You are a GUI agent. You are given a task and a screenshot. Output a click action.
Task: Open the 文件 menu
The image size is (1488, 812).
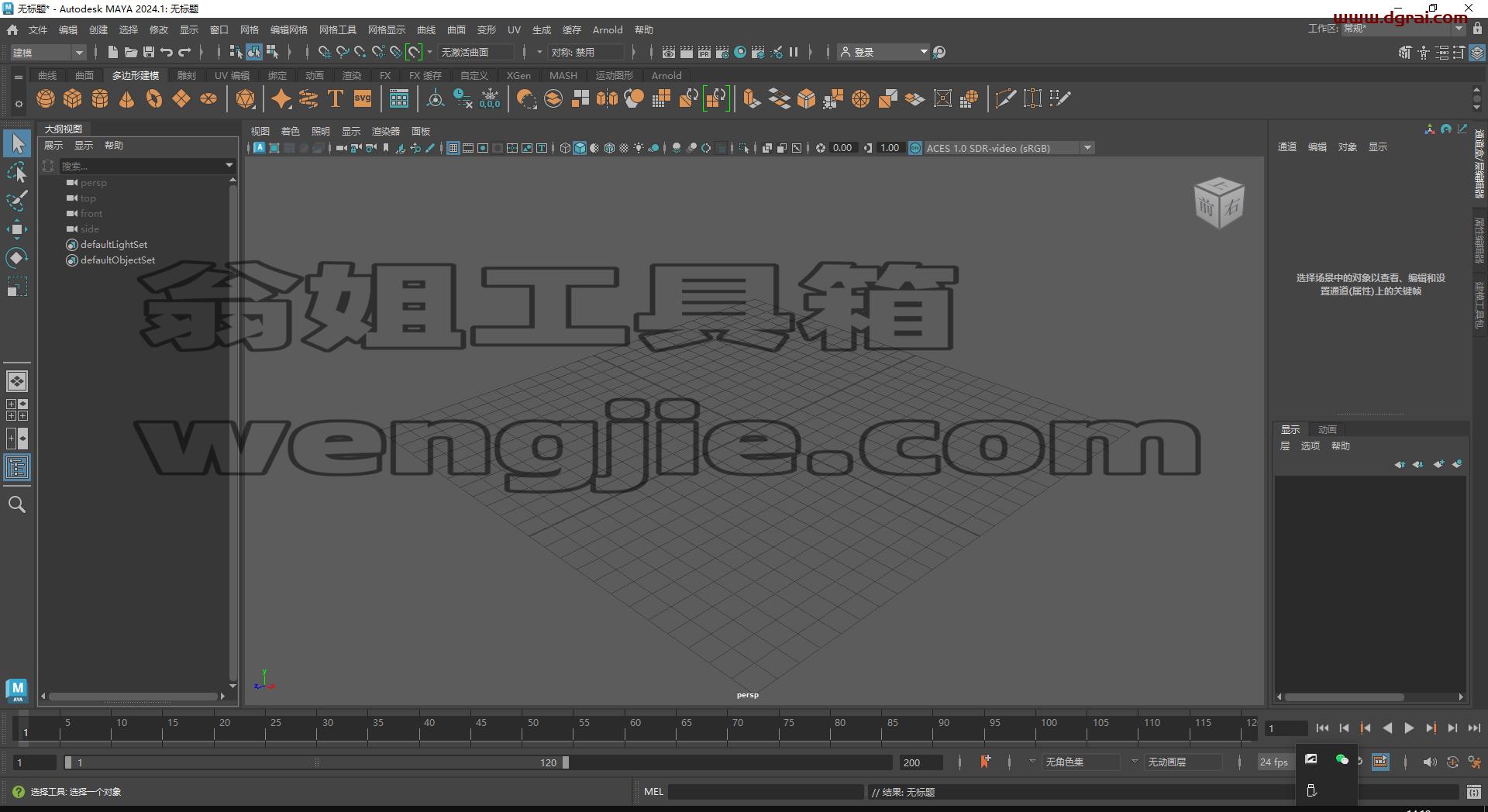pyautogui.click(x=38, y=30)
